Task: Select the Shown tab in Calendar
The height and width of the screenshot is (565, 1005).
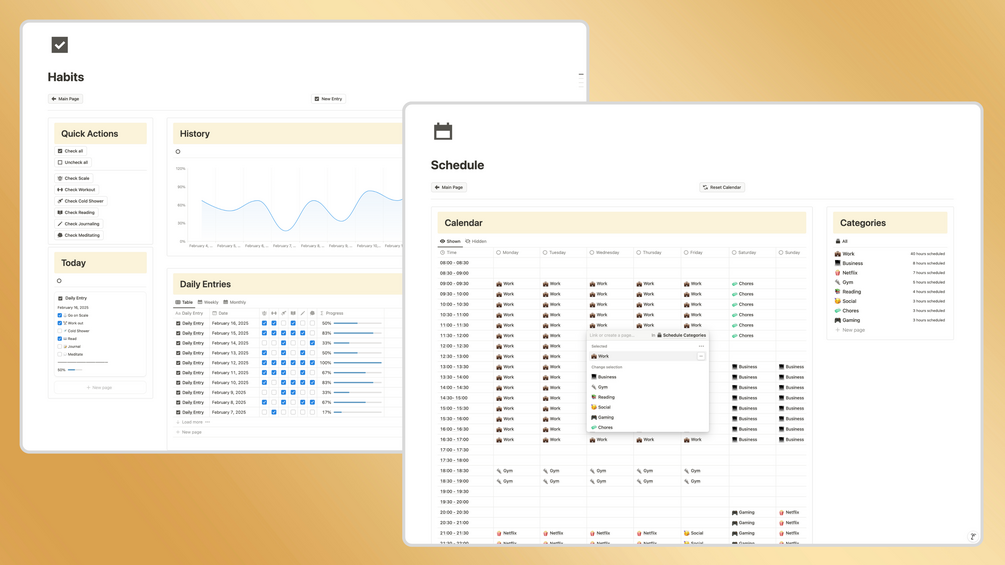Action: coord(450,242)
